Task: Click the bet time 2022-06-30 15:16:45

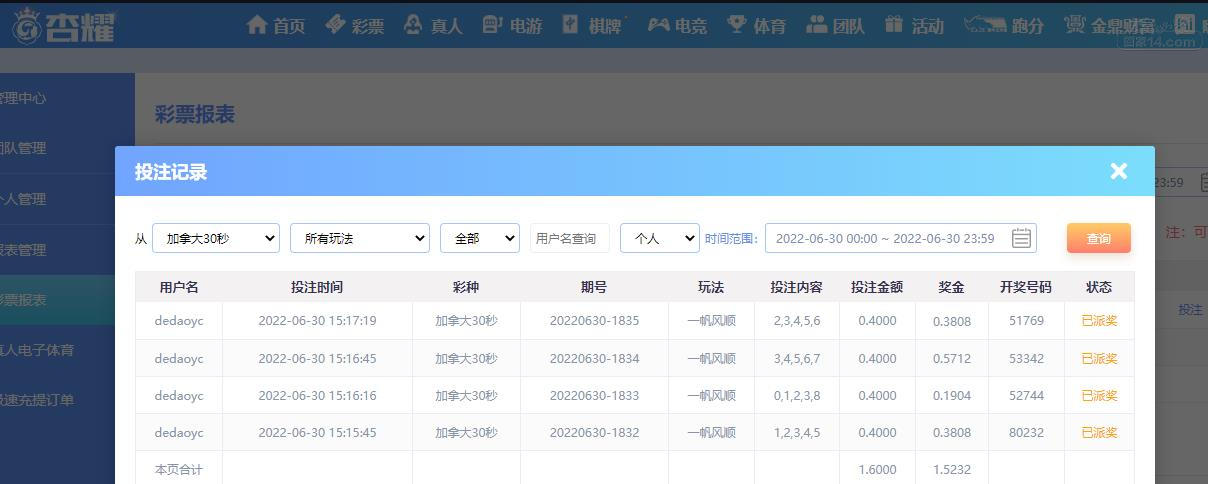Action: pyautogui.click(x=317, y=358)
